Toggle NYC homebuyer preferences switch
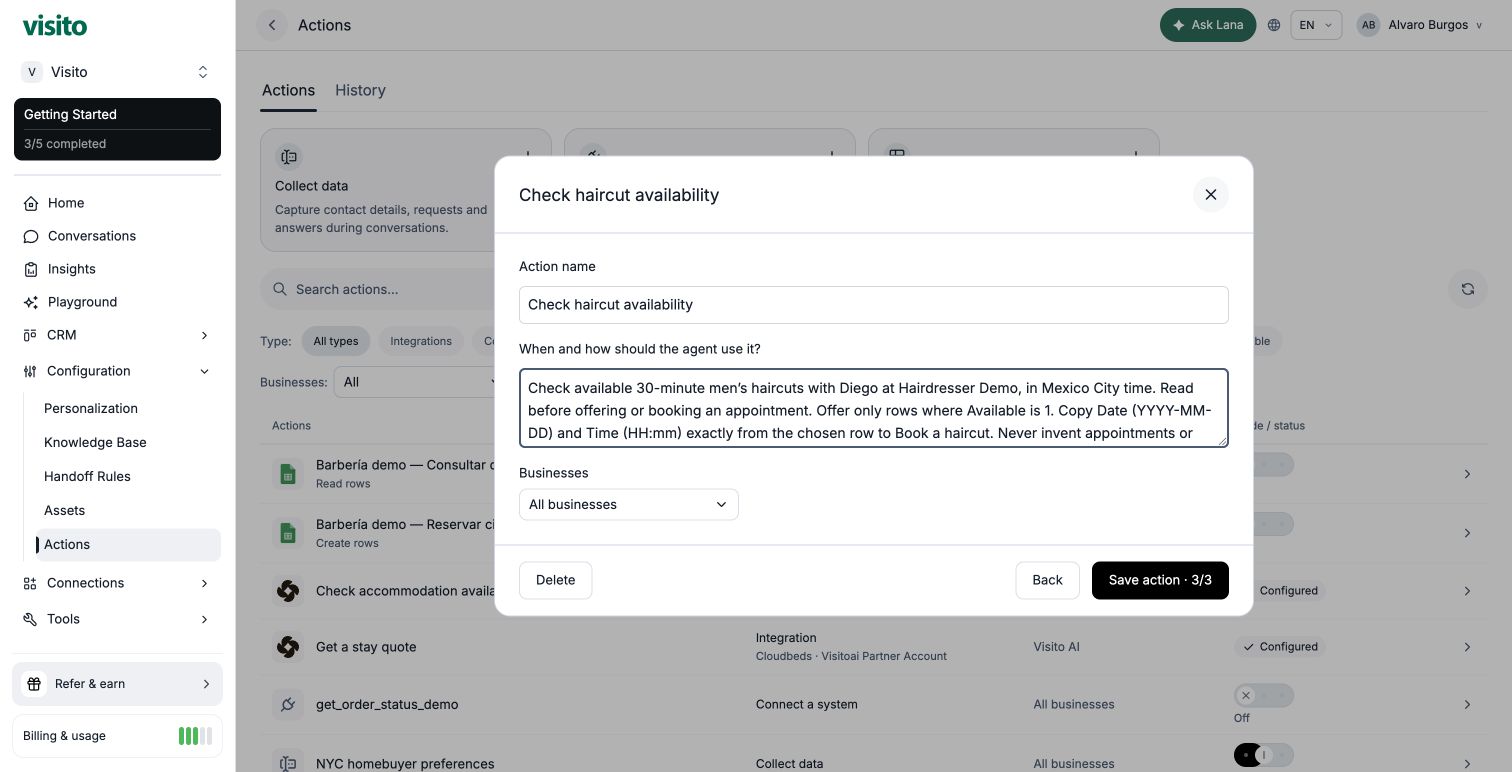 point(1264,755)
